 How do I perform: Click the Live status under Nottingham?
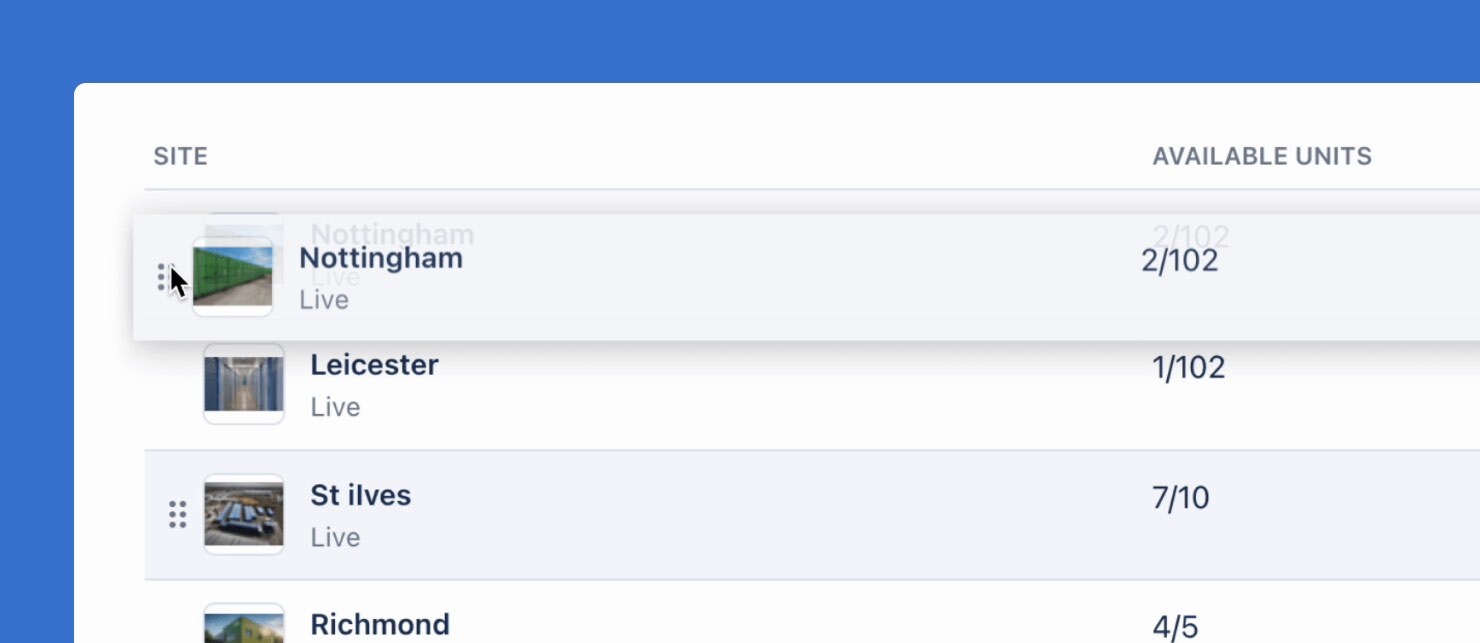coord(324,300)
